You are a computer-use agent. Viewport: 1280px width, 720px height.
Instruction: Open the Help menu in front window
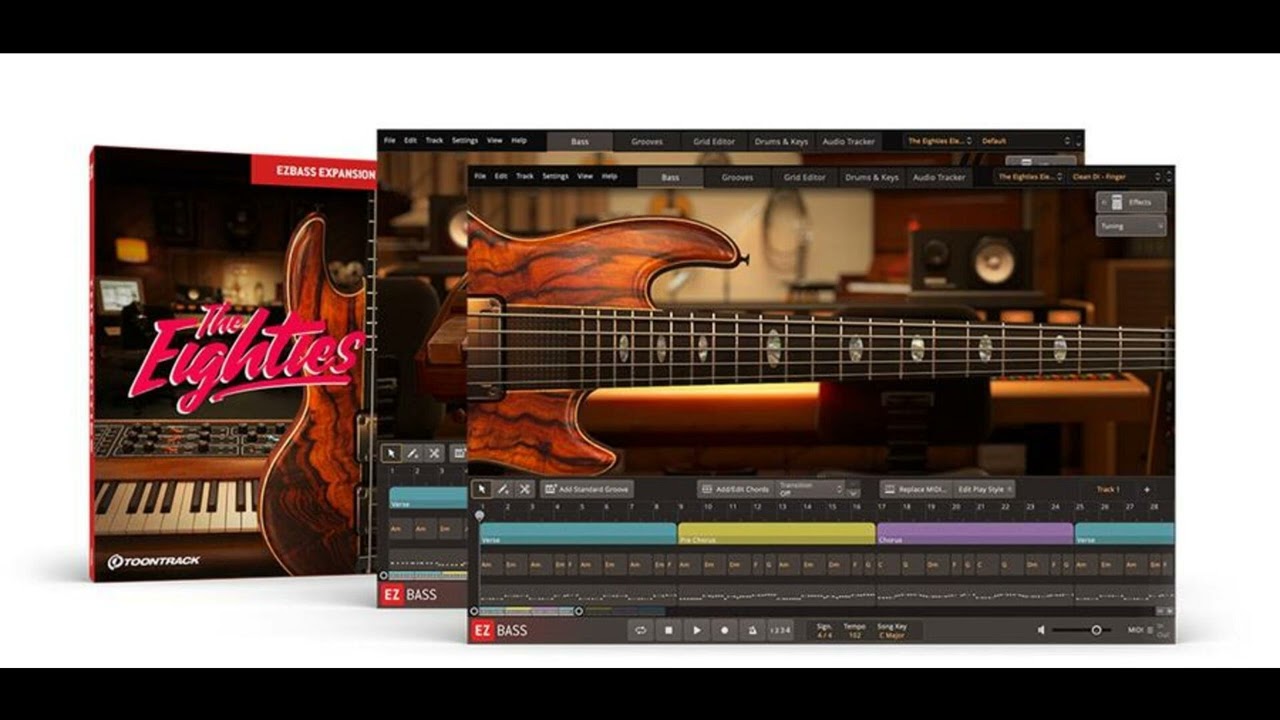[609, 176]
